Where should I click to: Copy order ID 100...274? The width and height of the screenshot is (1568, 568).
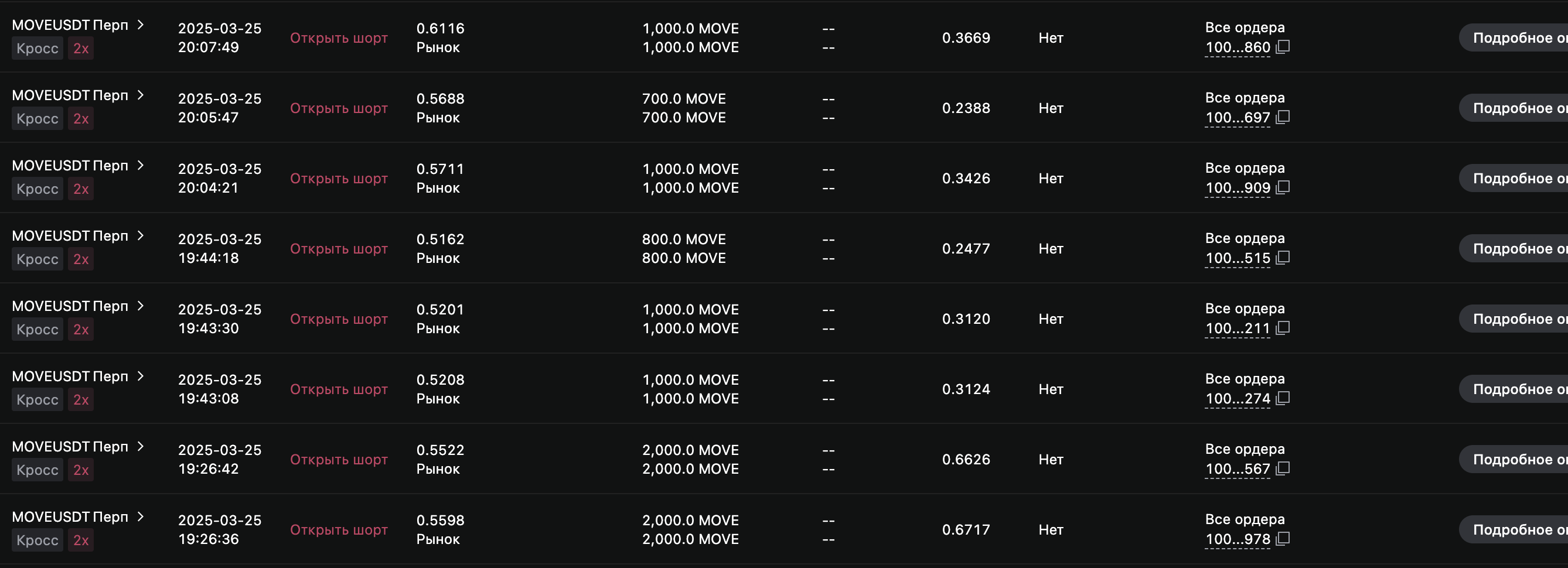[x=1283, y=398]
